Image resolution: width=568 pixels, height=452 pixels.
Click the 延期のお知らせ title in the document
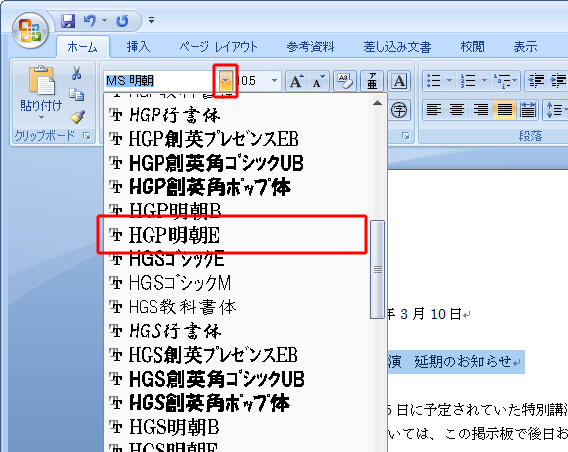pos(463,361)
